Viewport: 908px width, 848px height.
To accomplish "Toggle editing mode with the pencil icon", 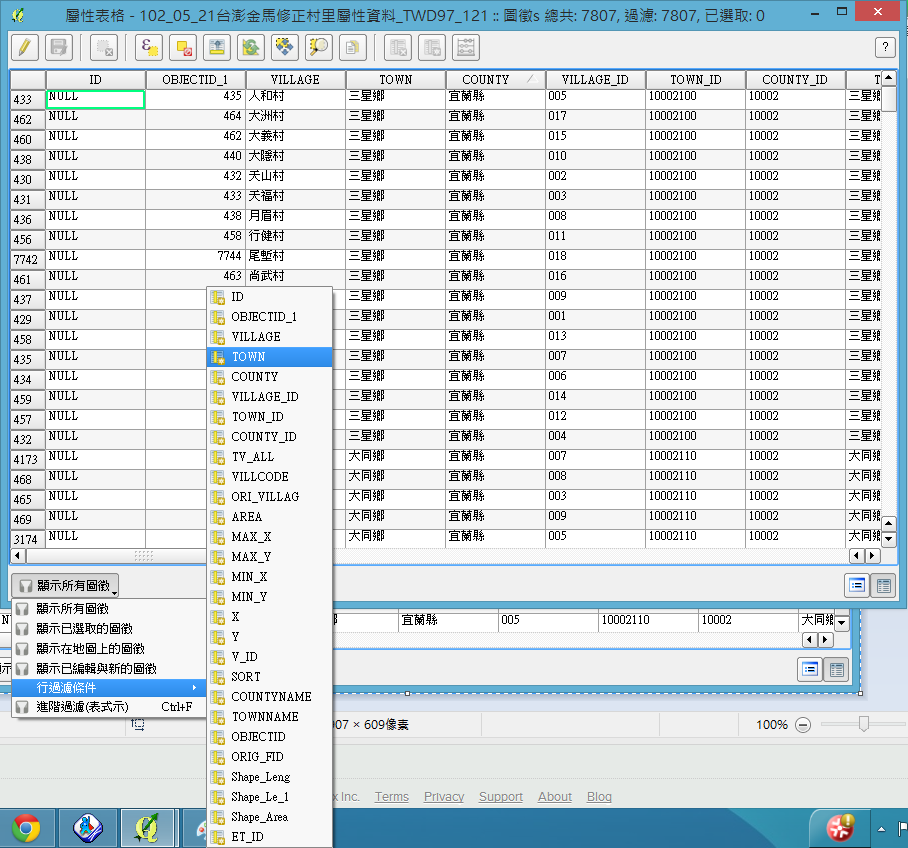I will click(x=26, y=47).
